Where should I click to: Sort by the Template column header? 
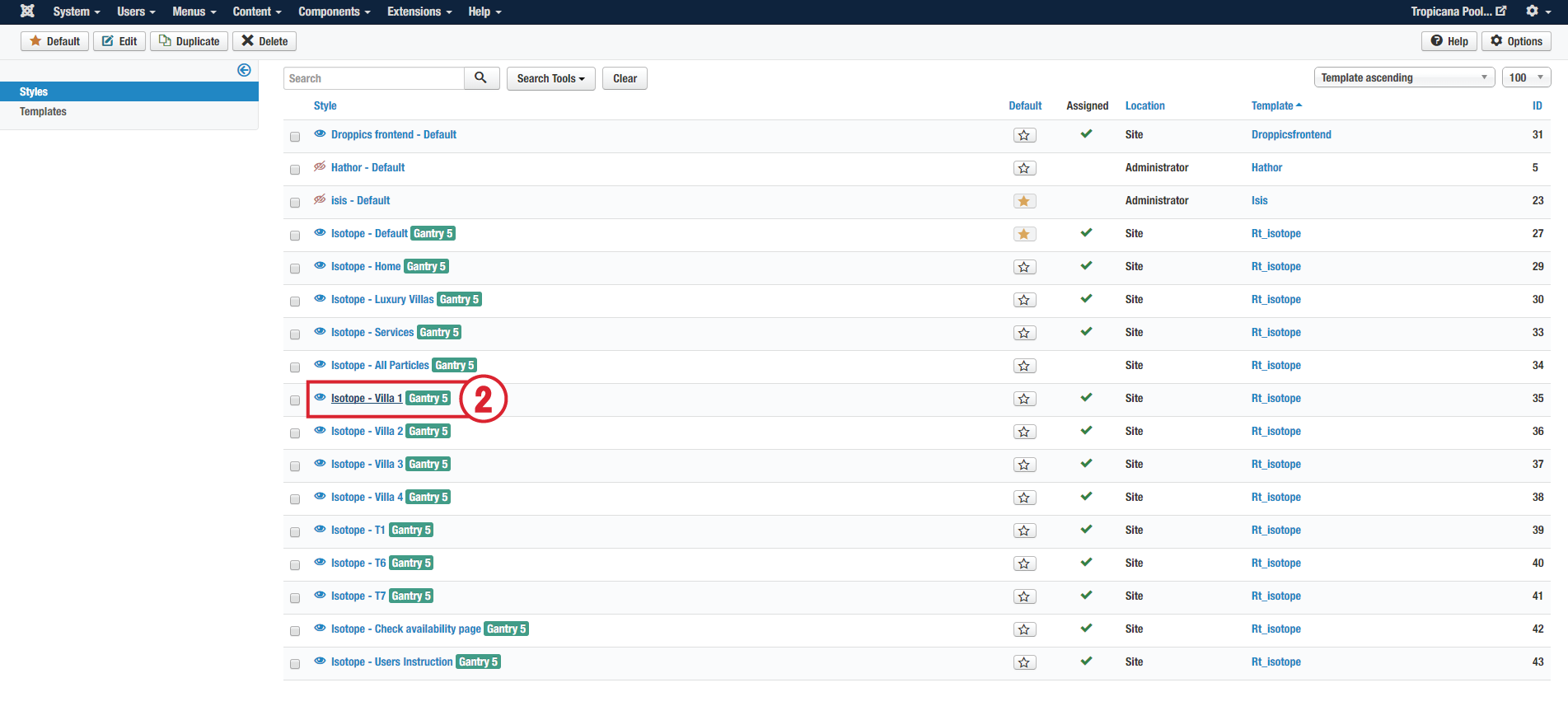[1276, 105]
